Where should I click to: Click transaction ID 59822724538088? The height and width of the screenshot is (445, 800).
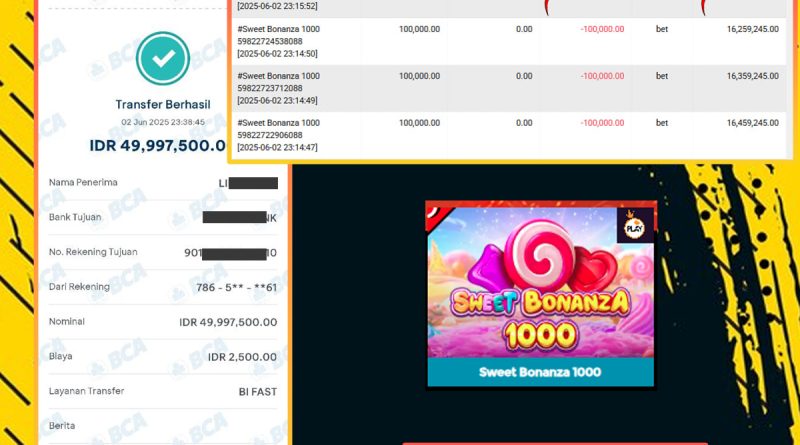(270, 41)
